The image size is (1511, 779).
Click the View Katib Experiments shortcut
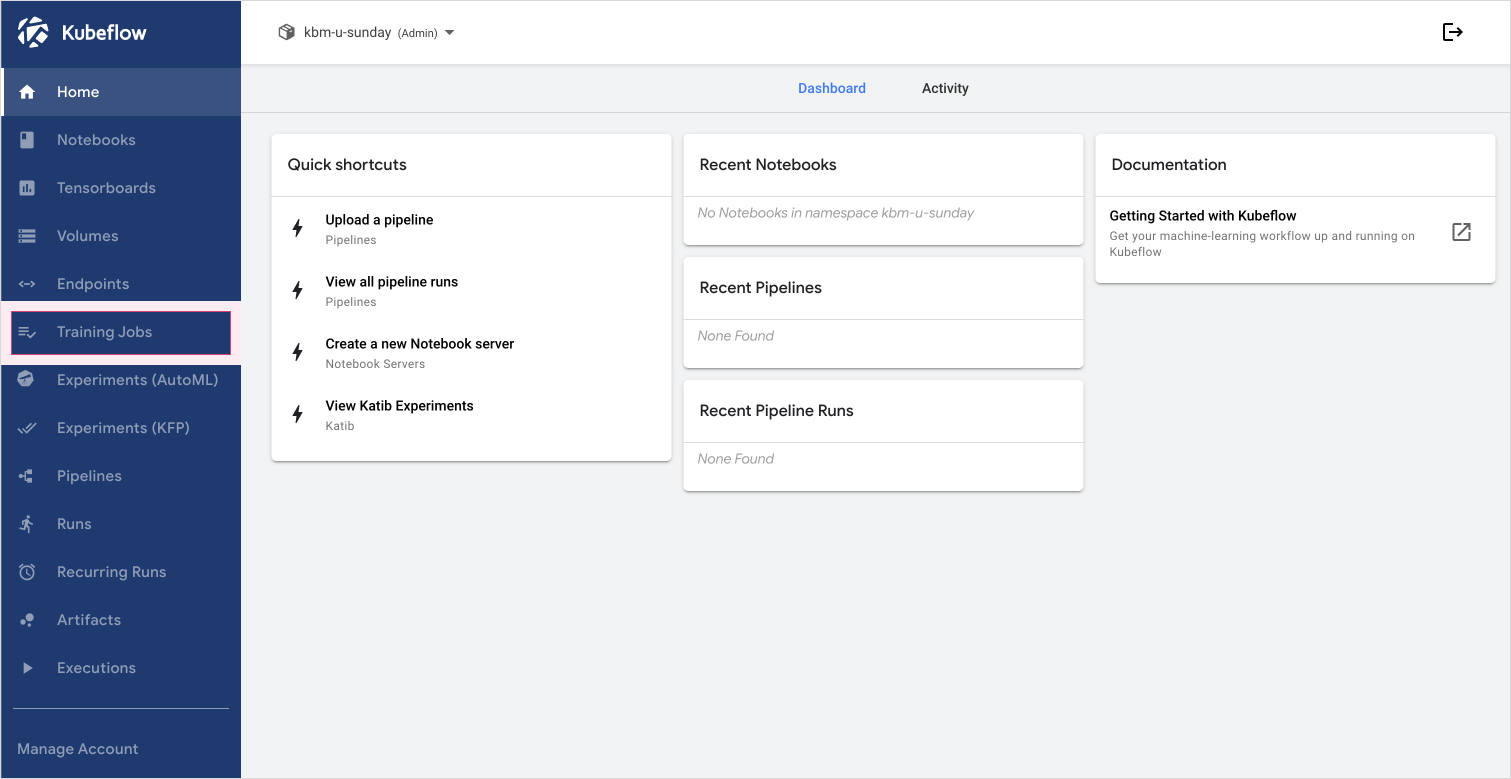(471, 415)
